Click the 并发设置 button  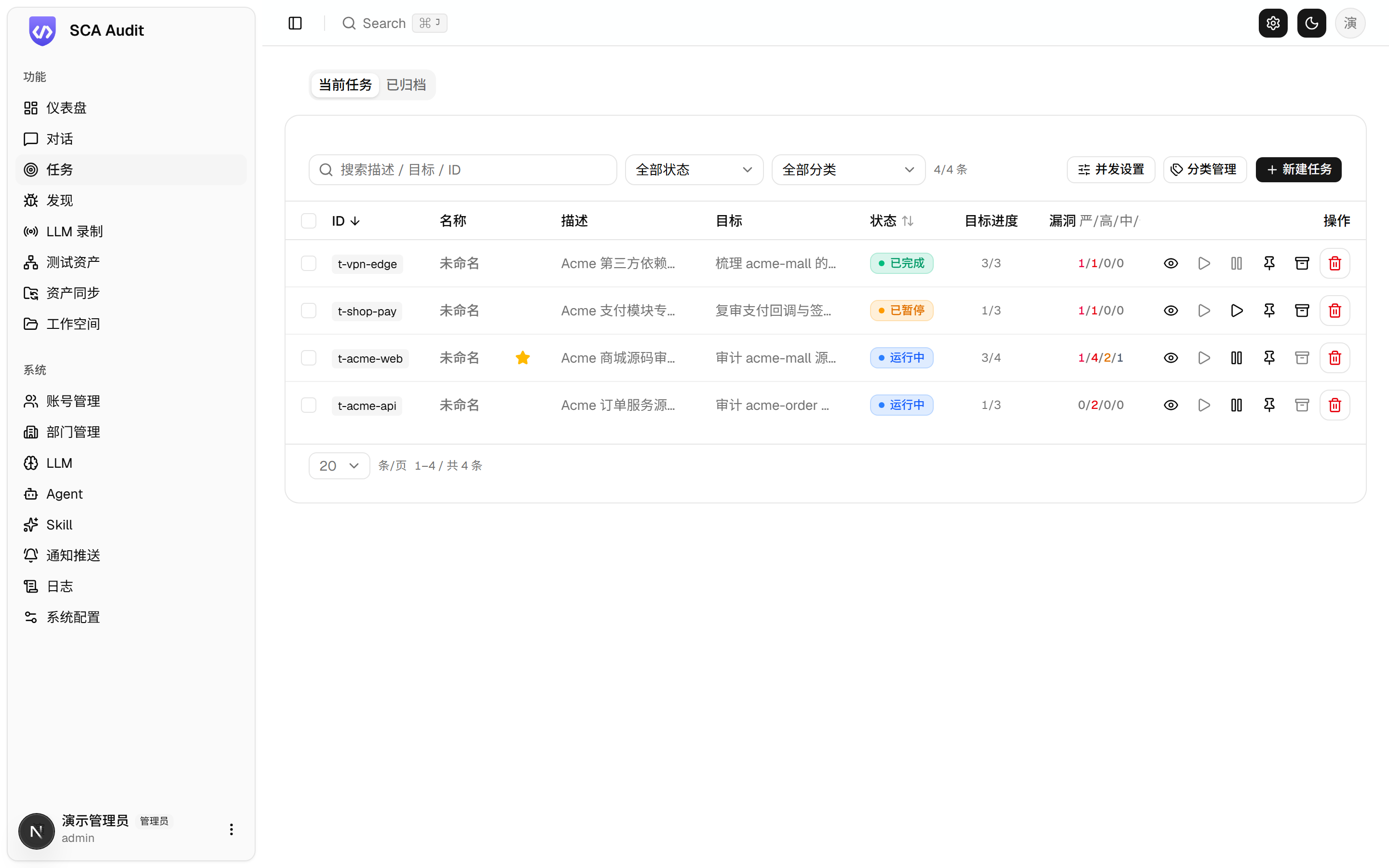[1111, 170]
